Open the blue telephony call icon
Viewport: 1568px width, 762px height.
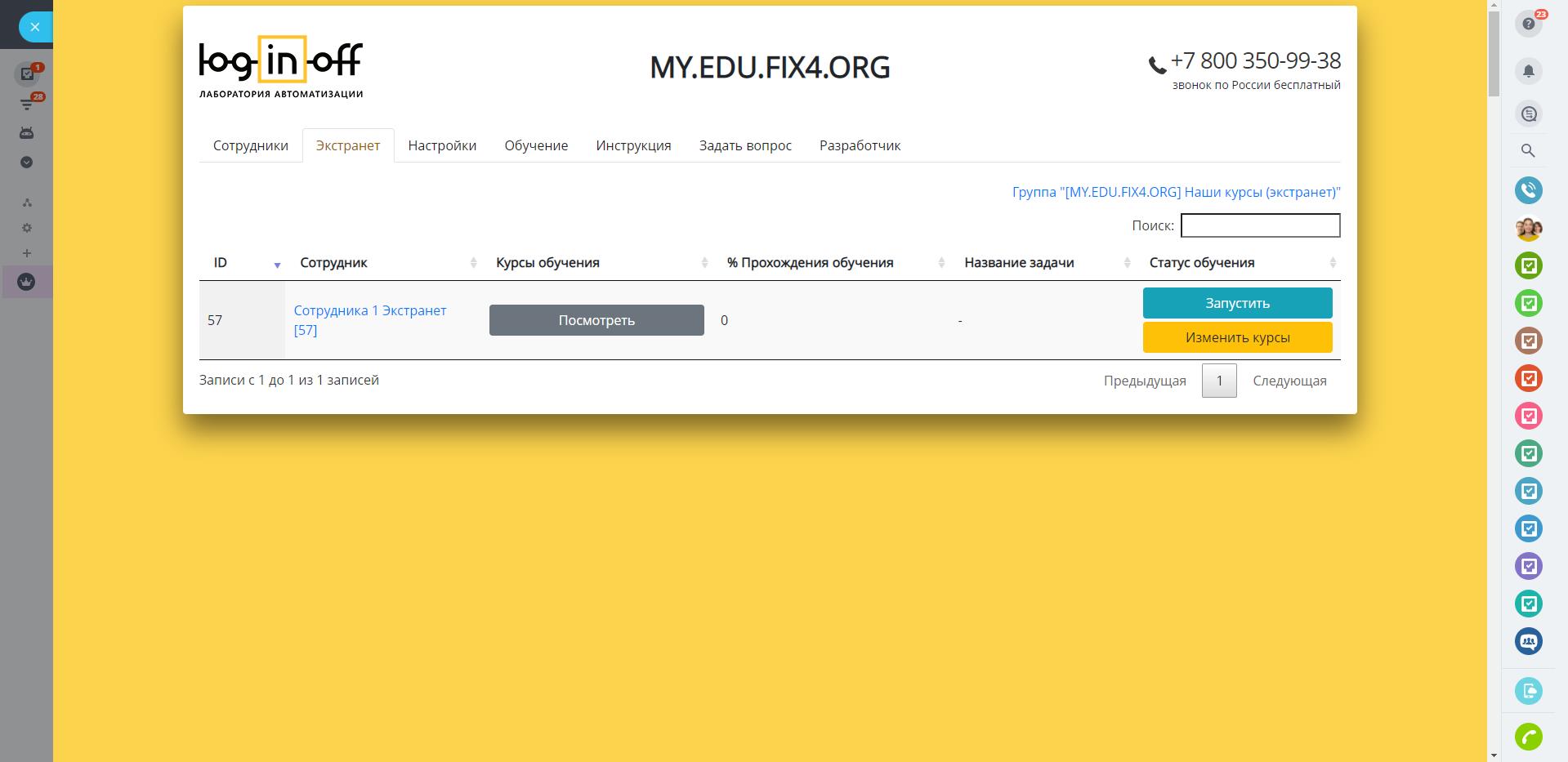tap(1529, 190)
